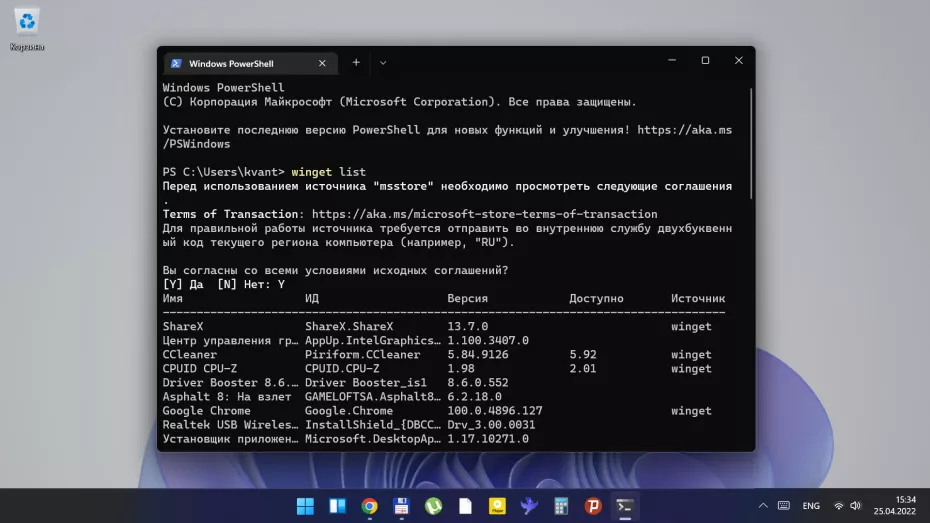This screenshot has width=930, height=523.
Task: Open the volume speaker tray icon
Action: 855,506
